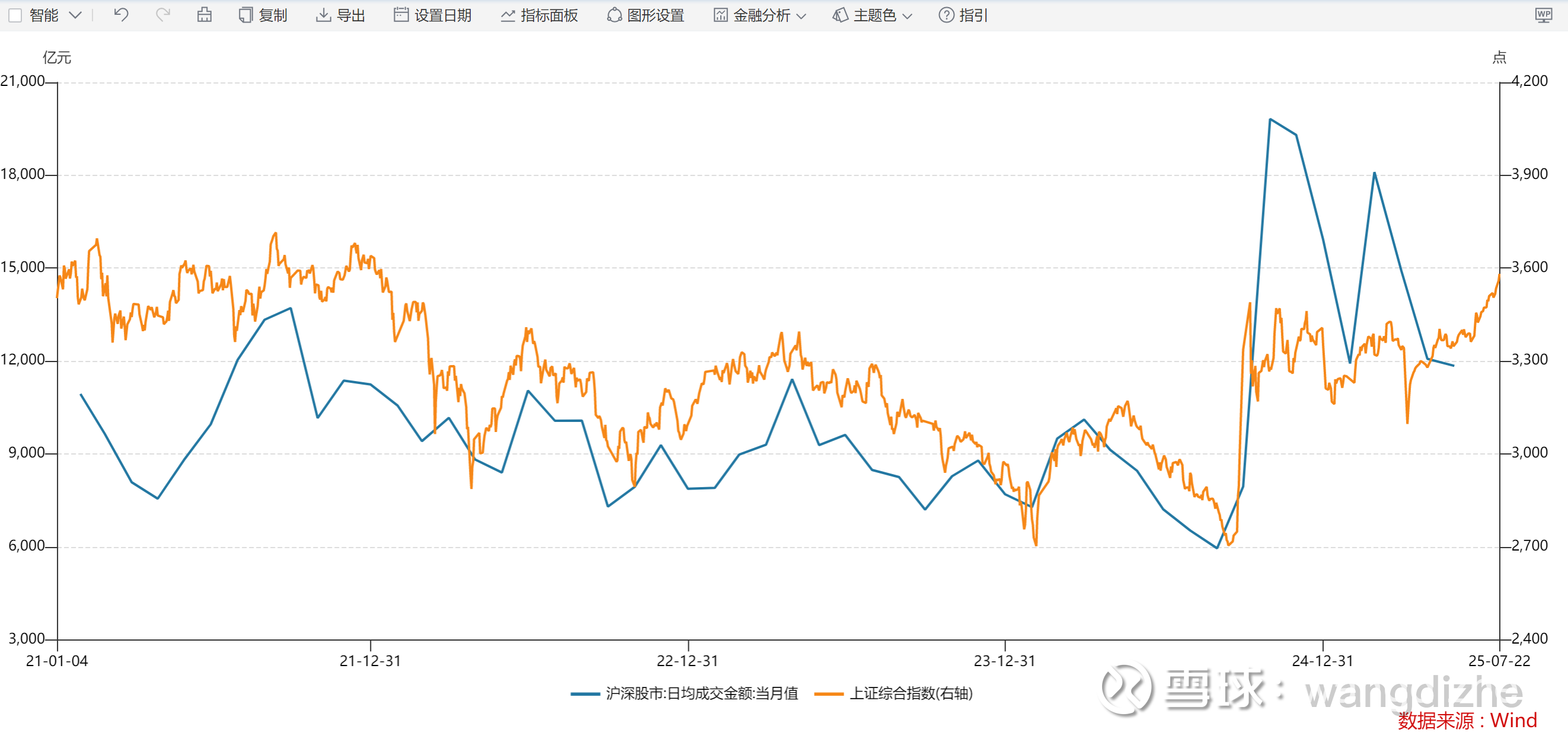Click the undo arrow icon
Viewport: 1568px width, 739px height.
(121, 15)
